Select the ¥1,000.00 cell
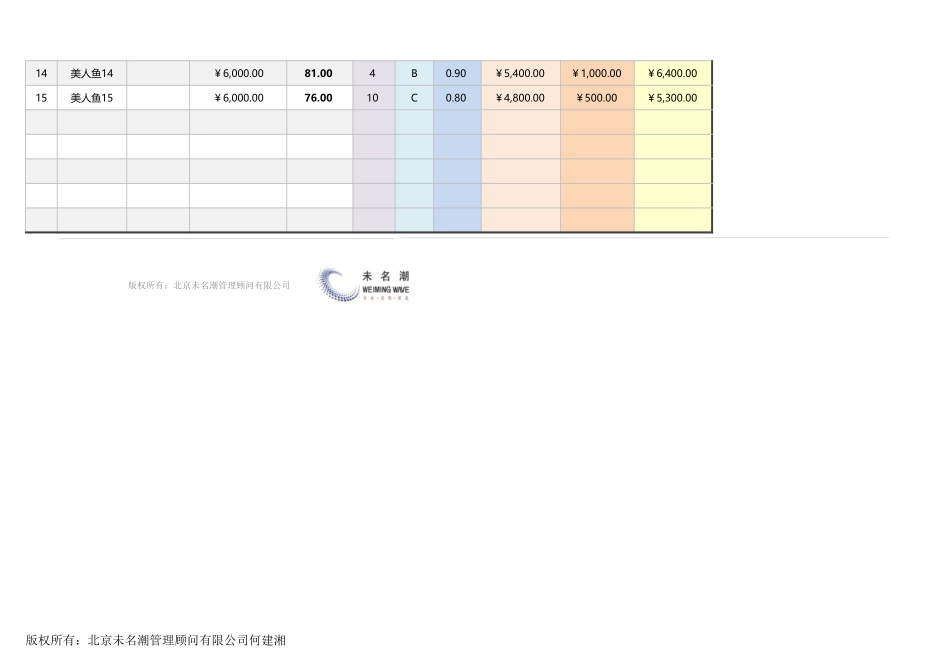This screenshot has height=672, width=950. pos(597,72)
